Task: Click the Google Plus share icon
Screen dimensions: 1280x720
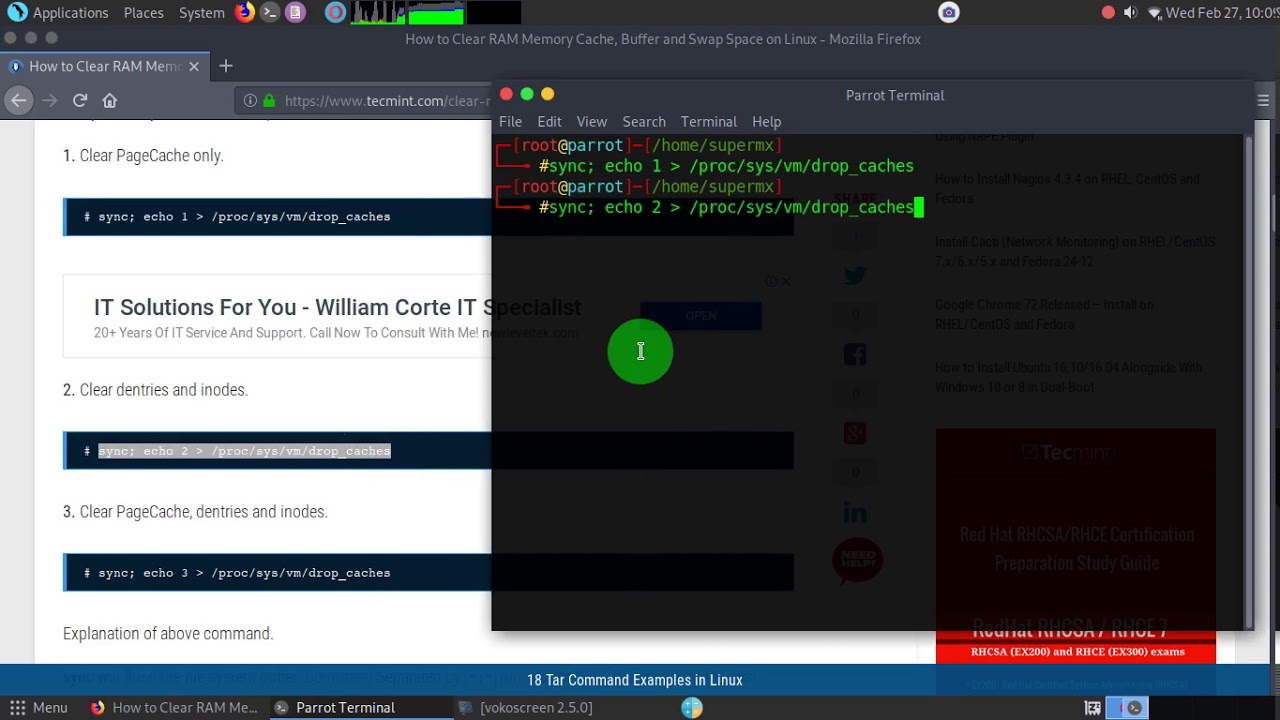Action: click(855, 433)
